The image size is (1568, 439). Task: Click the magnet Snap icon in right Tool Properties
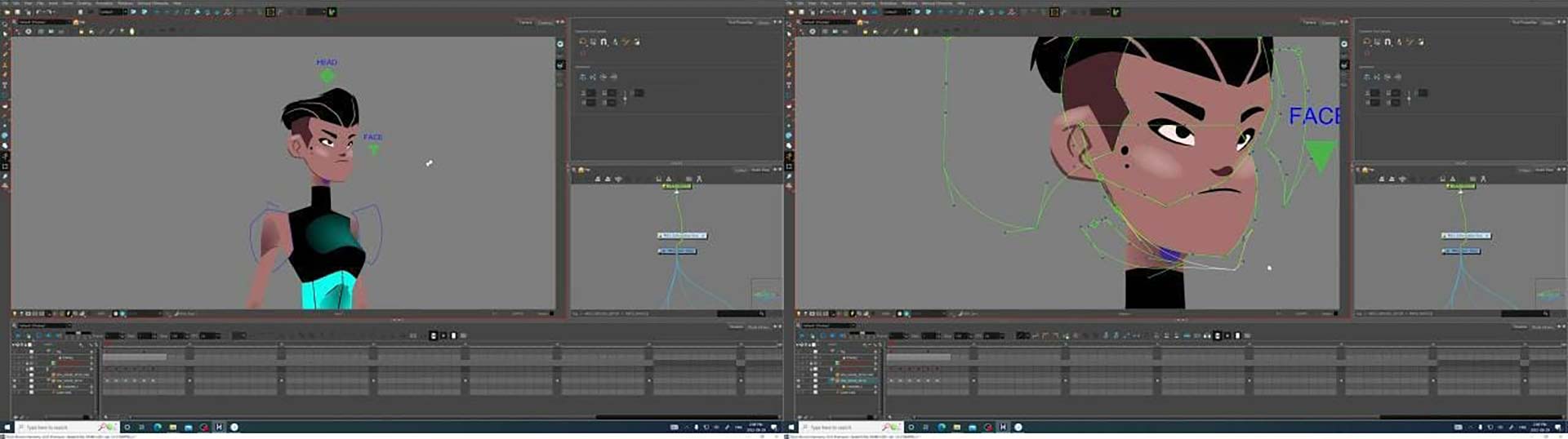[x=1388, y=42]
